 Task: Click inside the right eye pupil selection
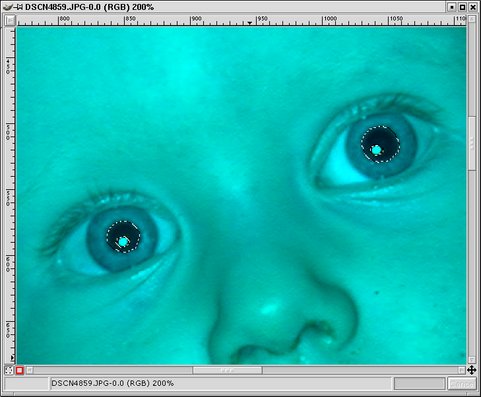coord(380,144)
